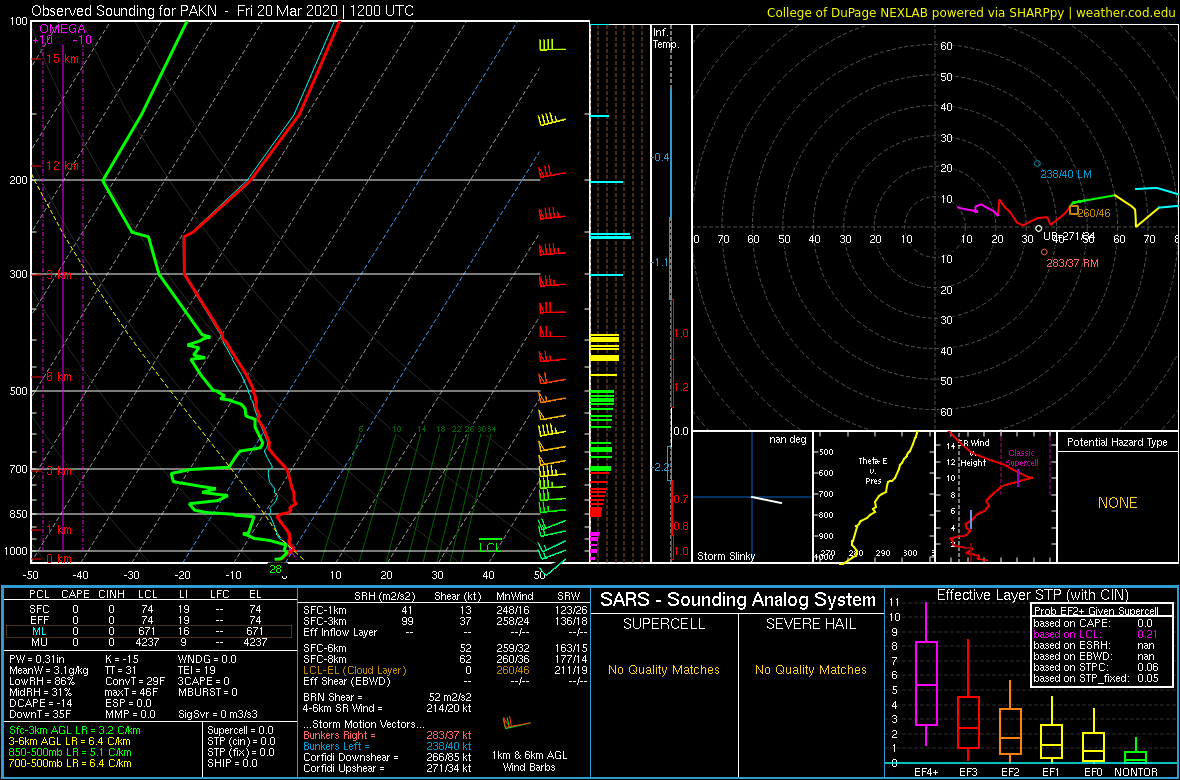Select the SEVERE HAIL analog column header
This screenshot has height=780, width=1180.
(811, 624)
